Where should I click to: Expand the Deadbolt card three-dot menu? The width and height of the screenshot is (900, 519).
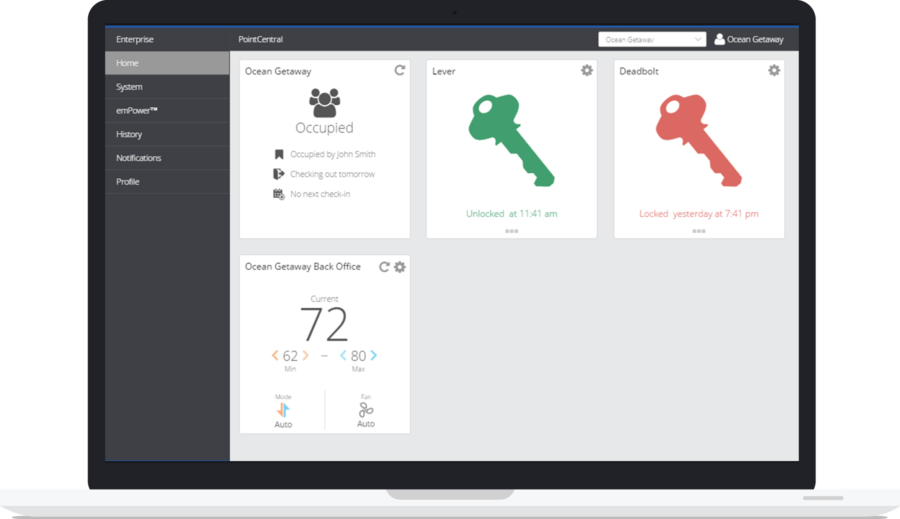point(699,231)
